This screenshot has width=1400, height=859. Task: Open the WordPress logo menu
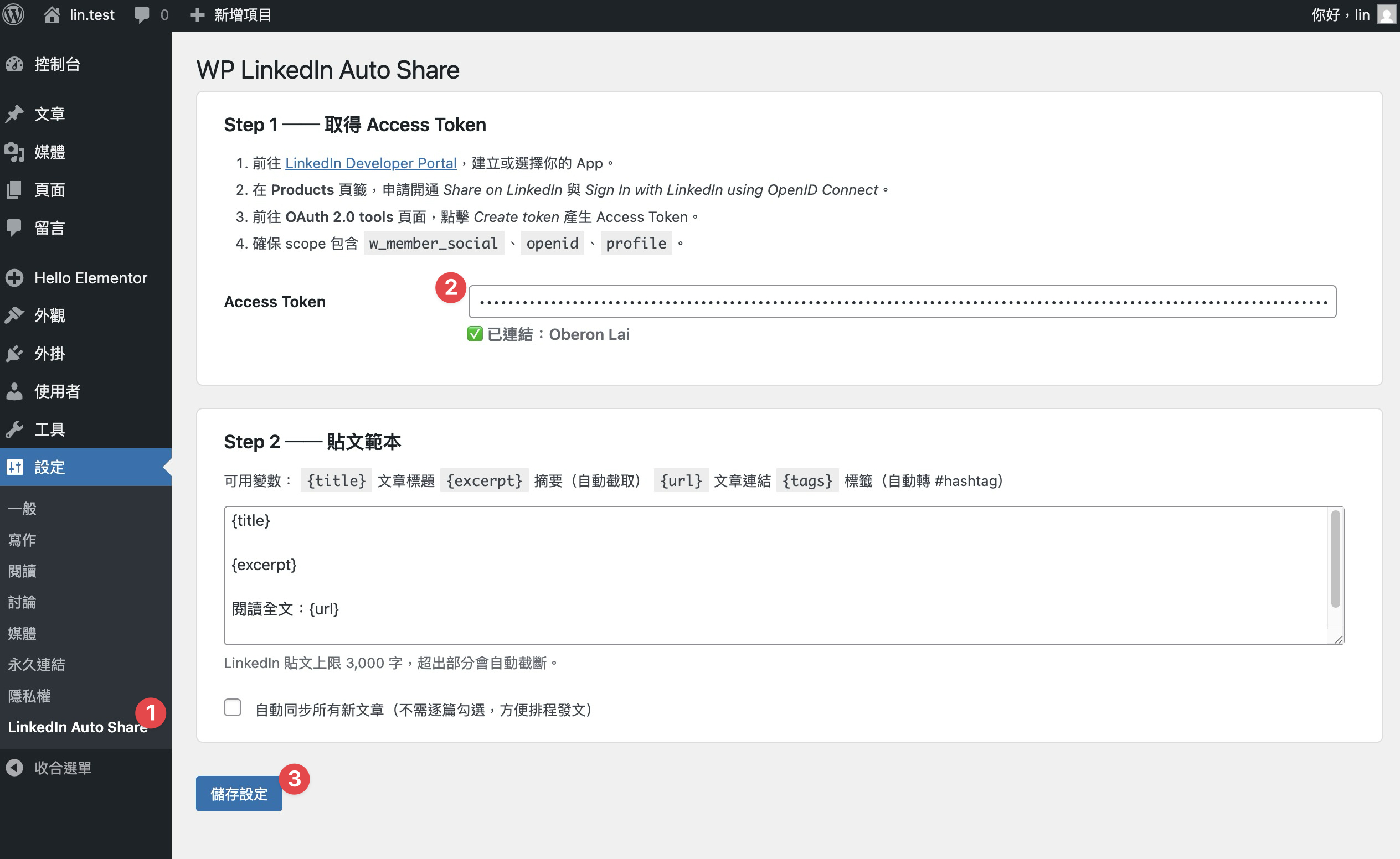pyautogui.click(x=13, y=14)
